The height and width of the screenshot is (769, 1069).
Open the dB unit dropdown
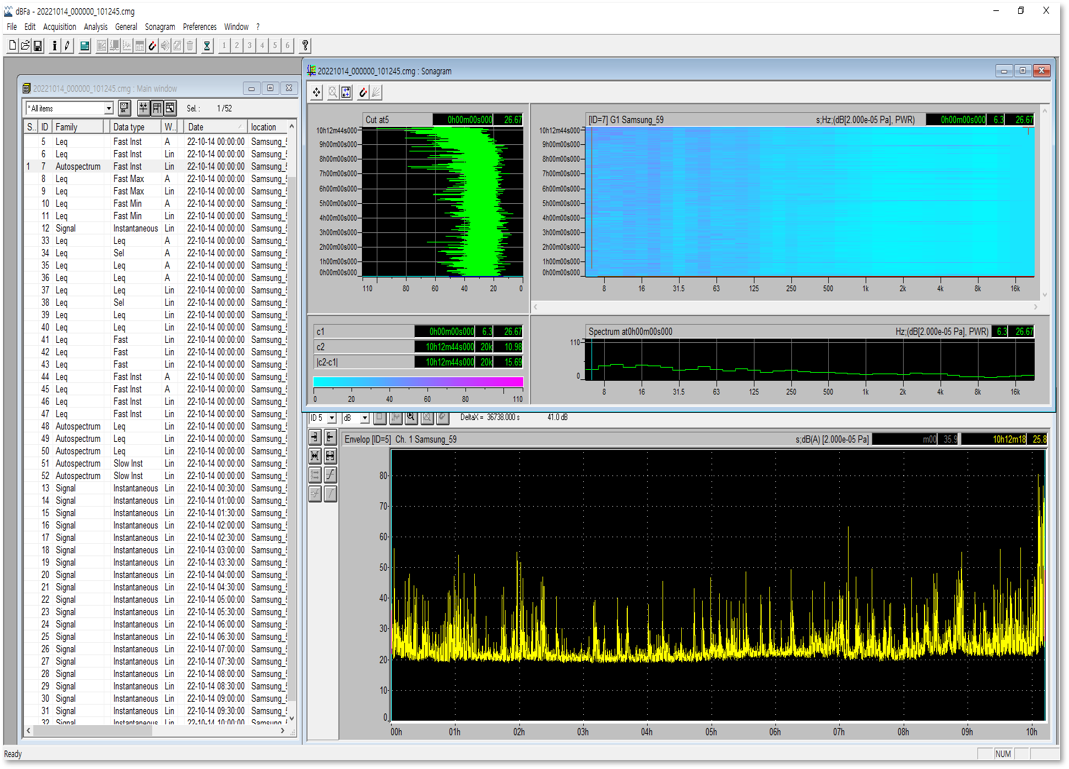(x=365, y=417)
